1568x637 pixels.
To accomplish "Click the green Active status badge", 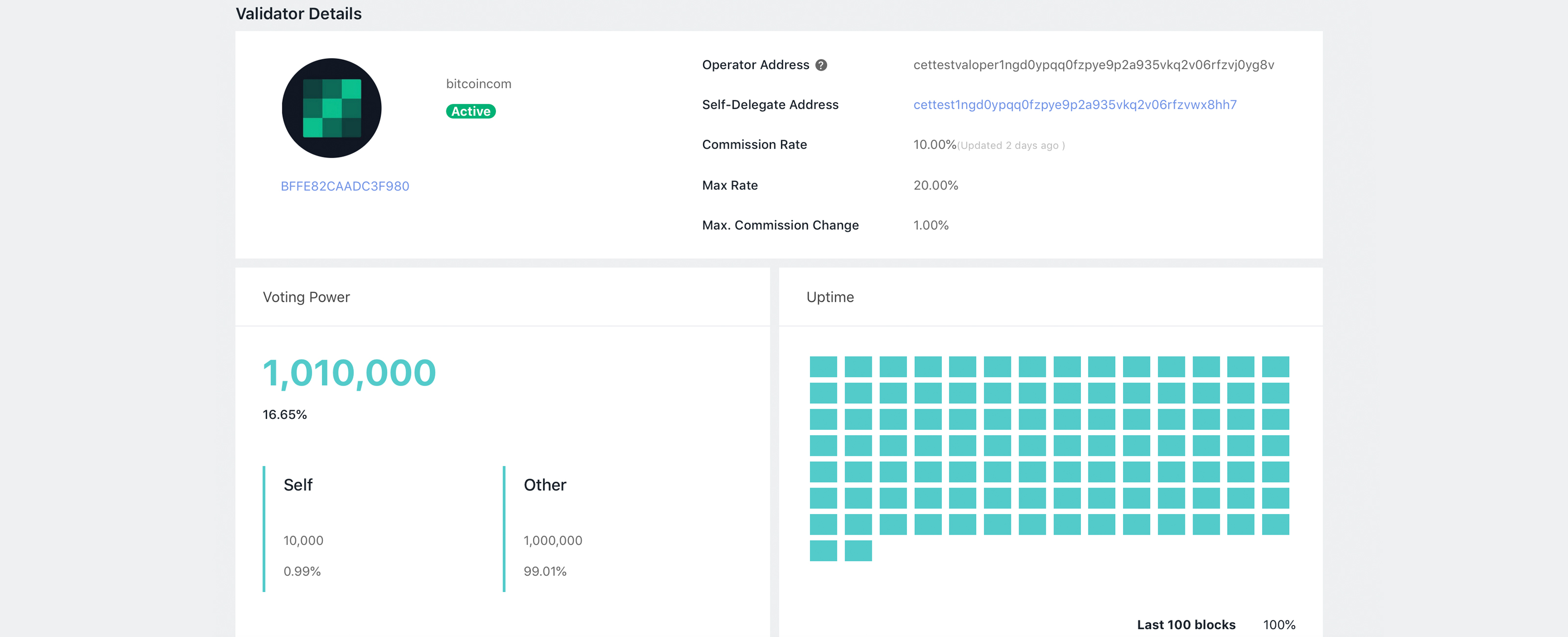I will coord(470,111).
